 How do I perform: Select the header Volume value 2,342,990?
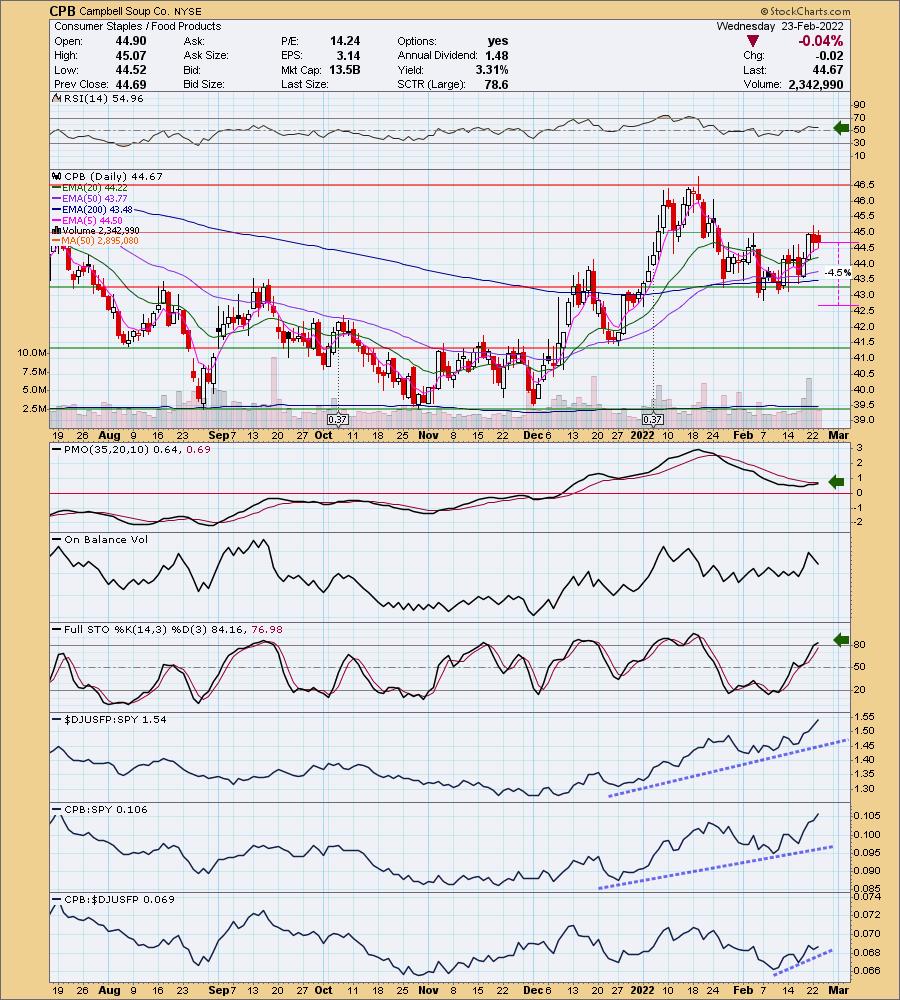[x=816, y=84]
